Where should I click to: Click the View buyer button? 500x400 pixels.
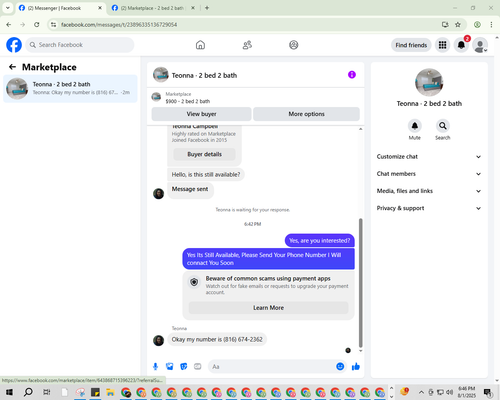[201, 114]
